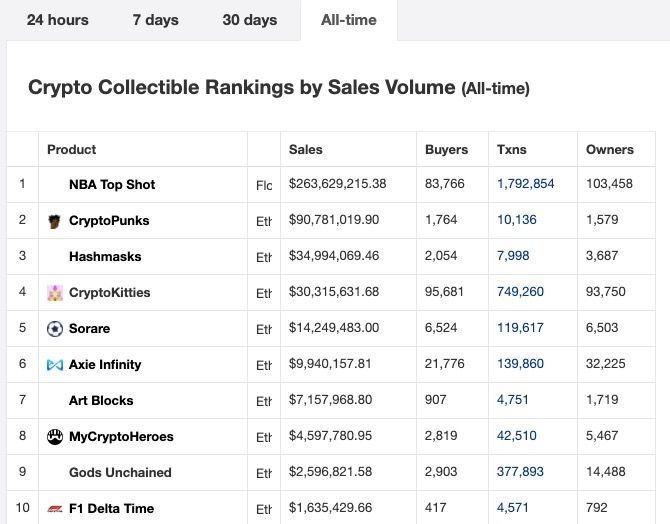Click the $30,315,631.68 sales value
This screenshot has width=670, height=524.
(334, 291)
